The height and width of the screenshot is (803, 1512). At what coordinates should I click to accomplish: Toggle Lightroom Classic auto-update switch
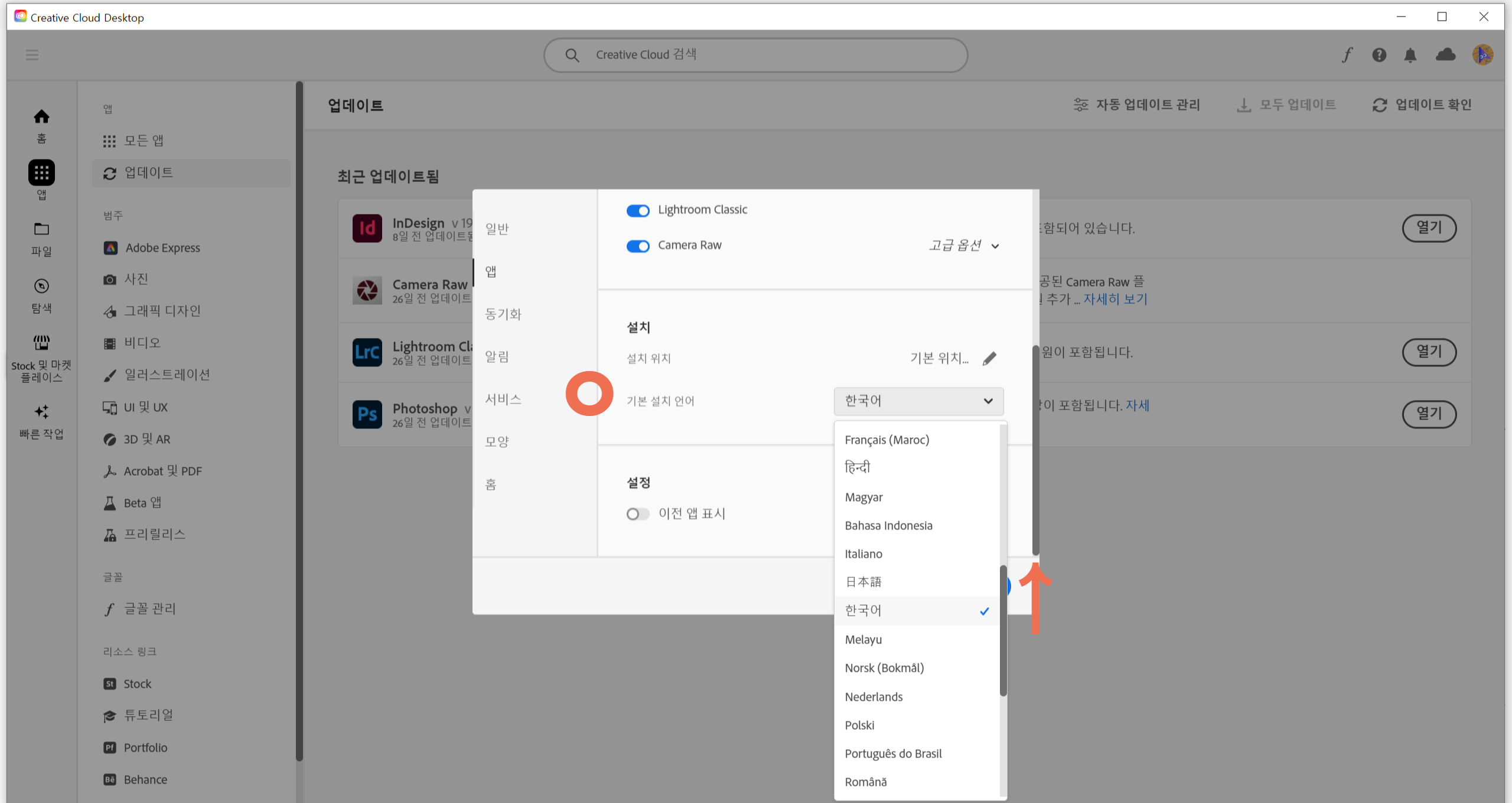[x=638, y=210]
